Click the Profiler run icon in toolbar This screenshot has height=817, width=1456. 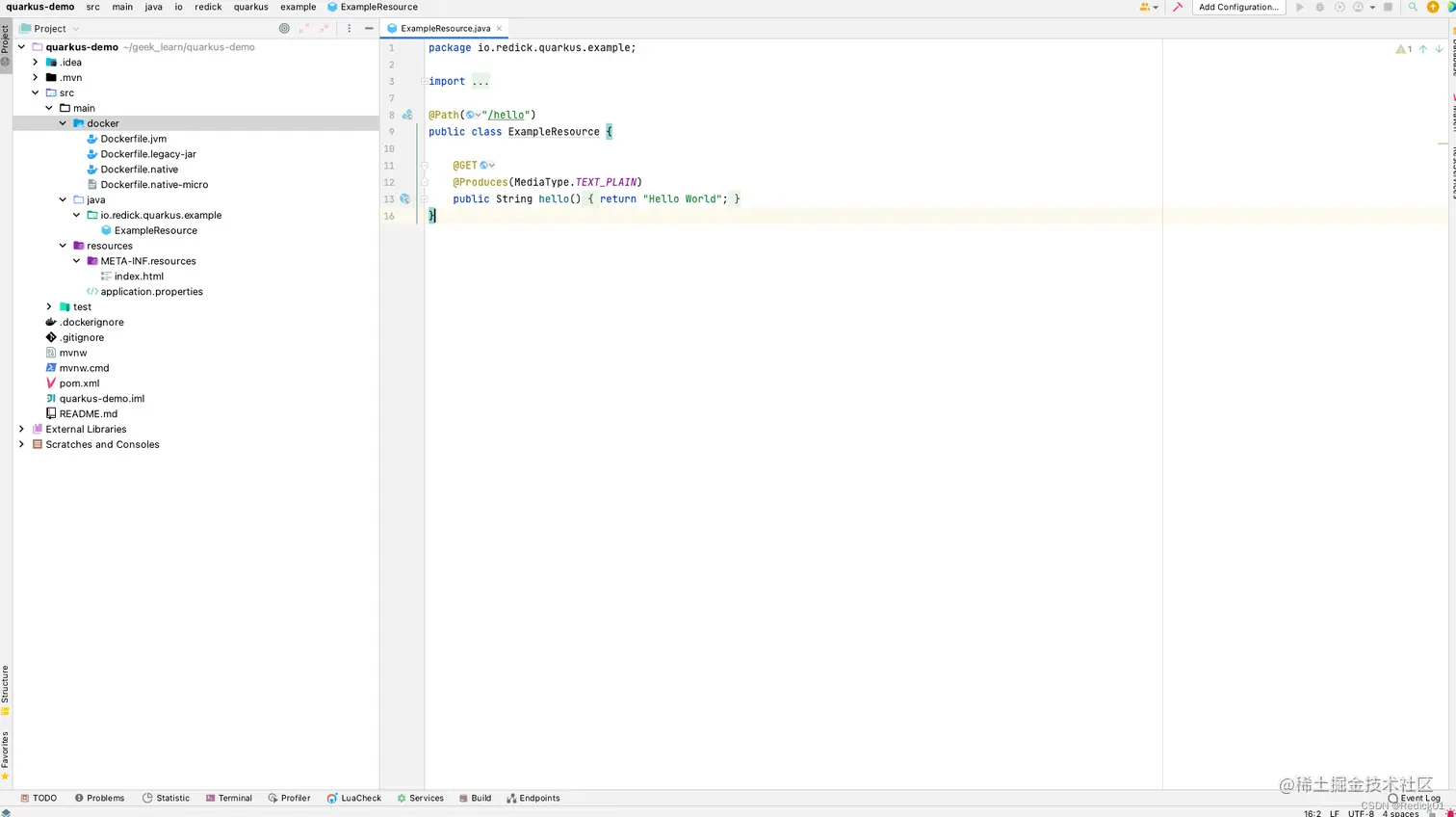[1358, 7]
